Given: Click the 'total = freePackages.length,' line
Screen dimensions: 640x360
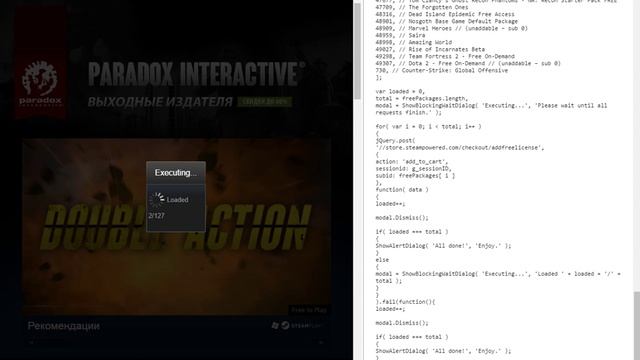Looking at the screenshot, I should (422, 98).
